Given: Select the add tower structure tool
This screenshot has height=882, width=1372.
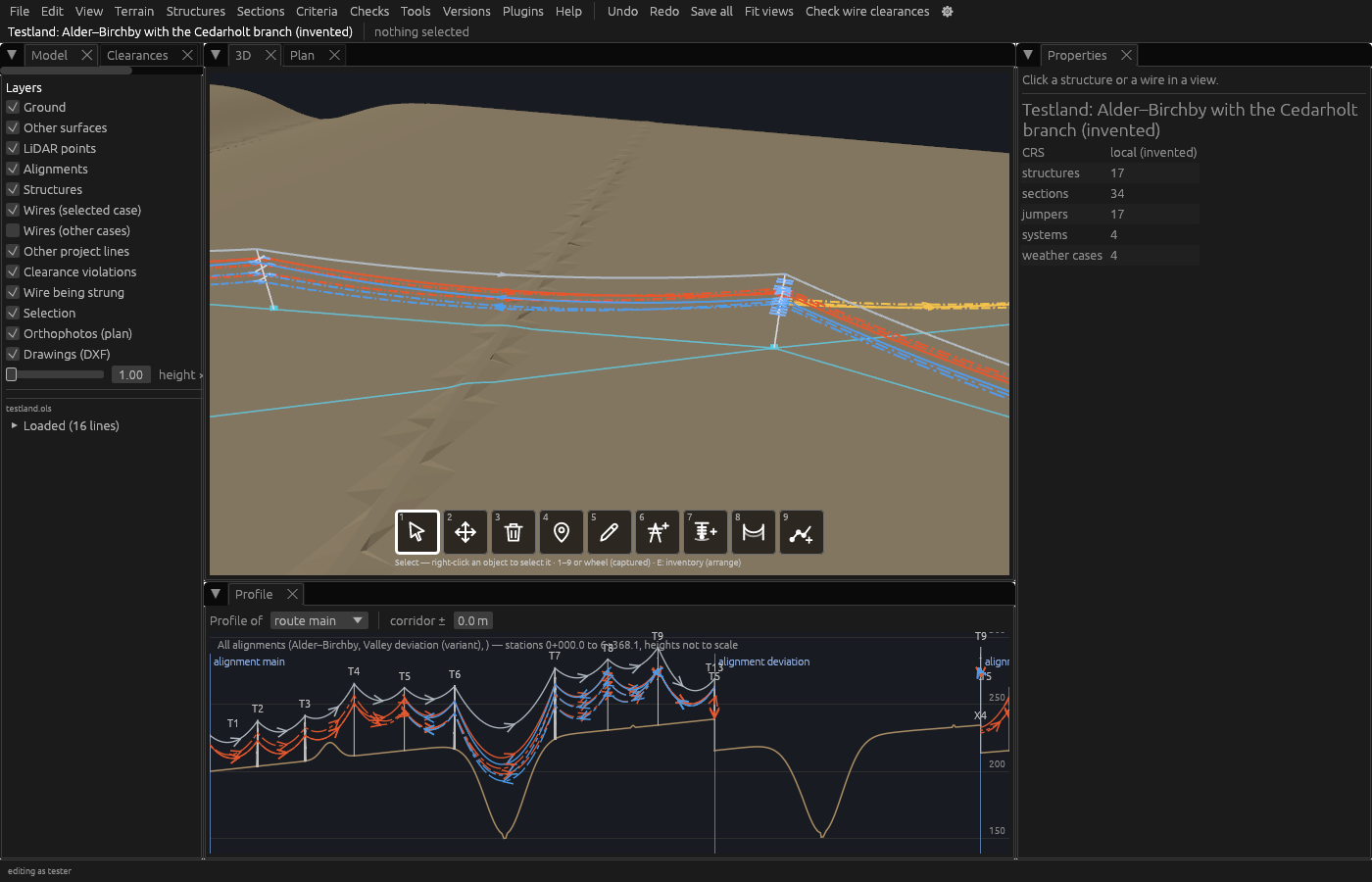Looking at the screenshot, I should tap(658, 532).
